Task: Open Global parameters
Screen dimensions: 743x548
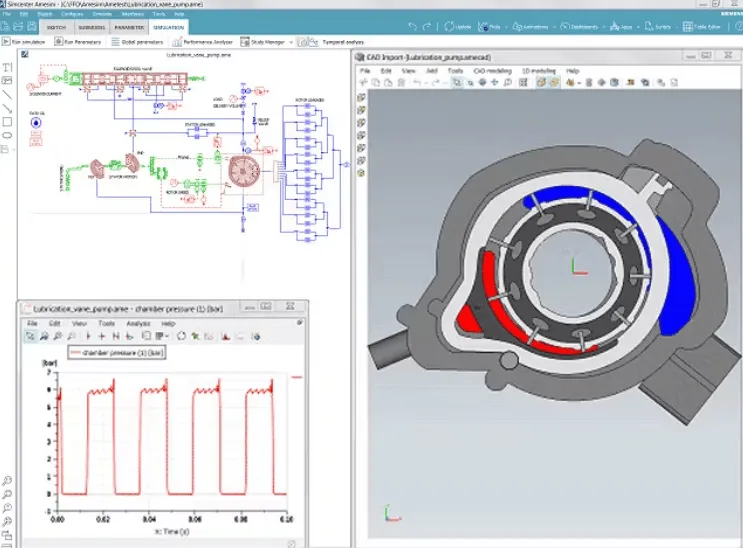Action: coord(138,42)
